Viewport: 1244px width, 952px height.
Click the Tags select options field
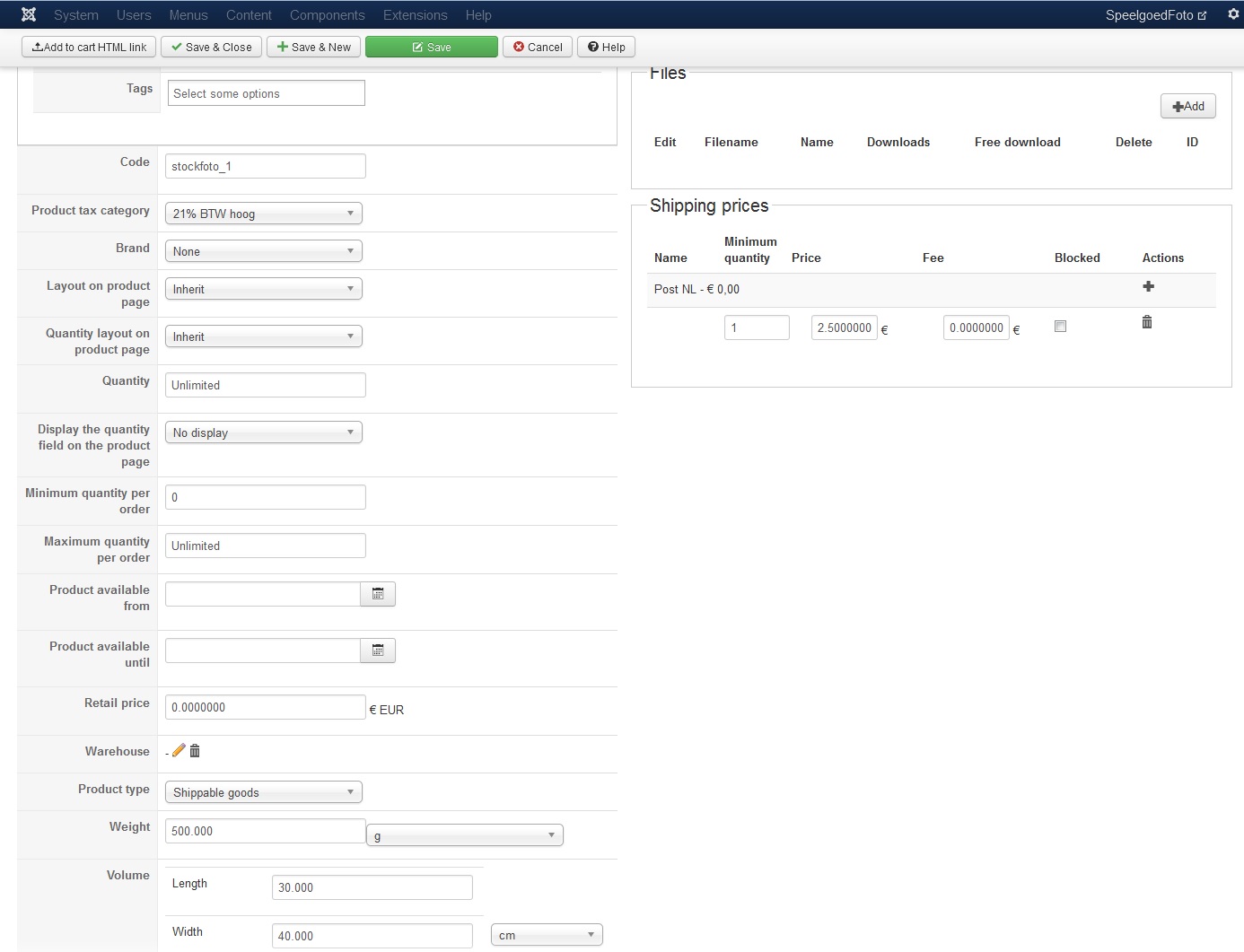pos(267,93)
